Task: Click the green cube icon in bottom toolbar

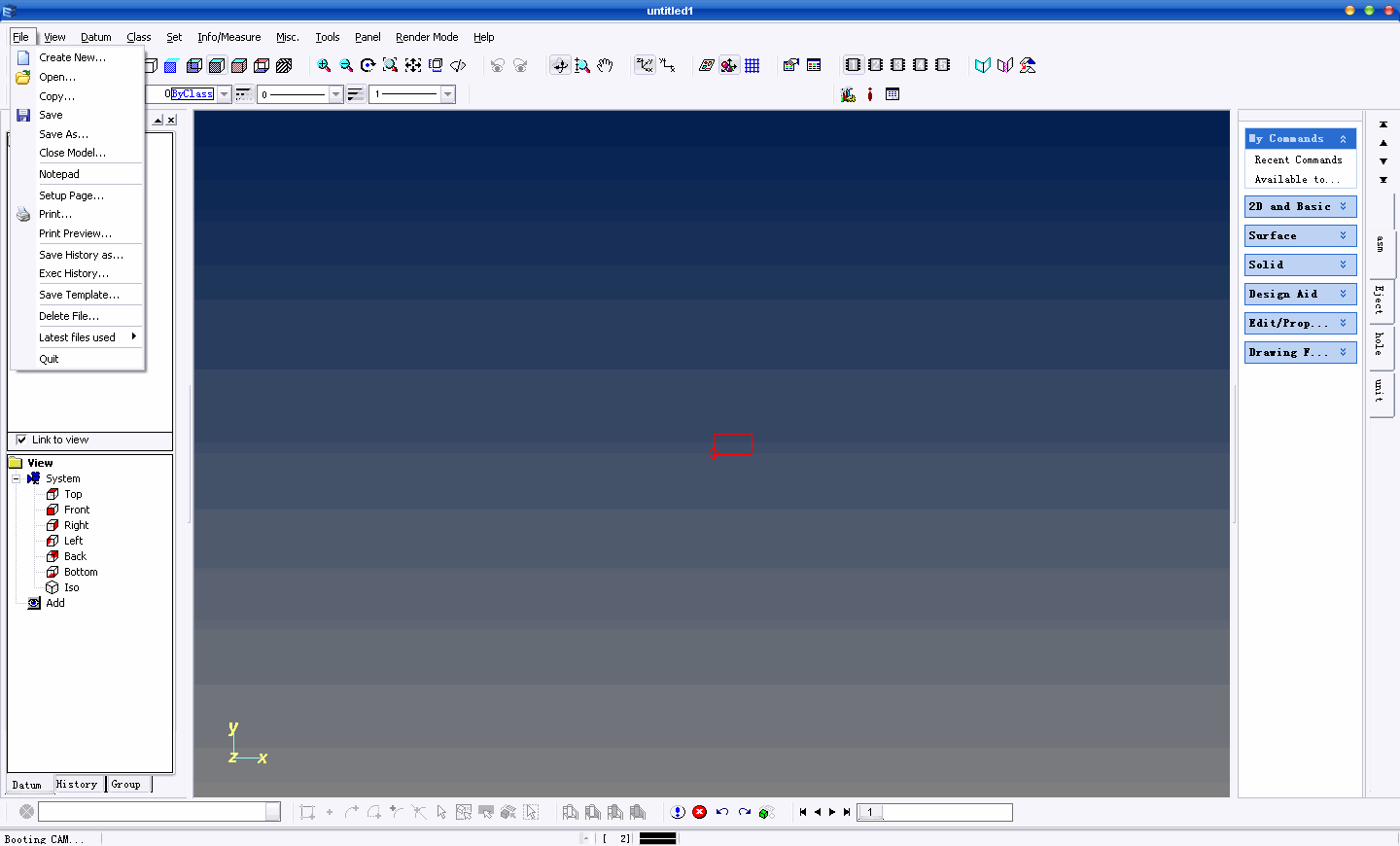Action: coord(766,812)
